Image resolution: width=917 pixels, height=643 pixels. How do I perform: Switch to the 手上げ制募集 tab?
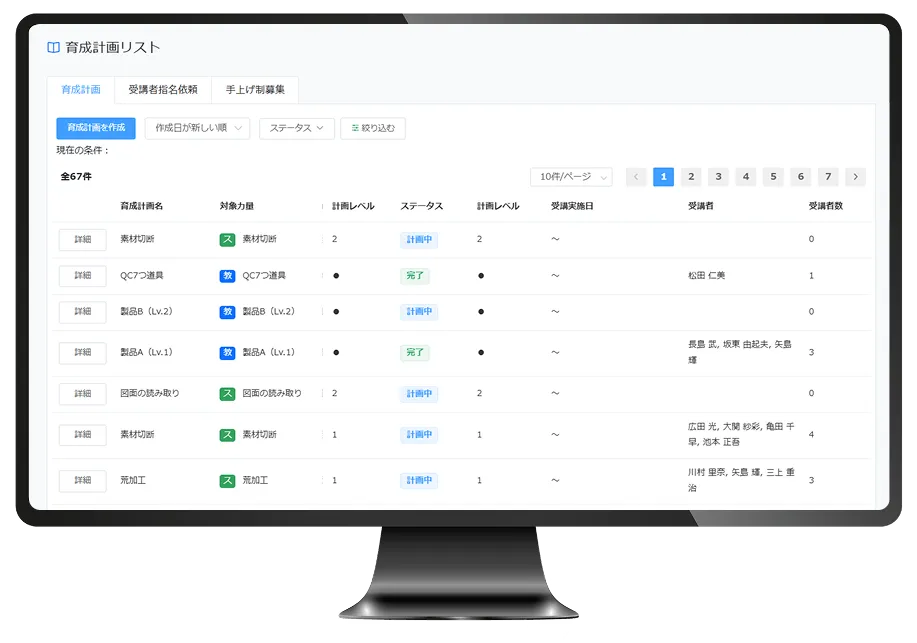255,90
